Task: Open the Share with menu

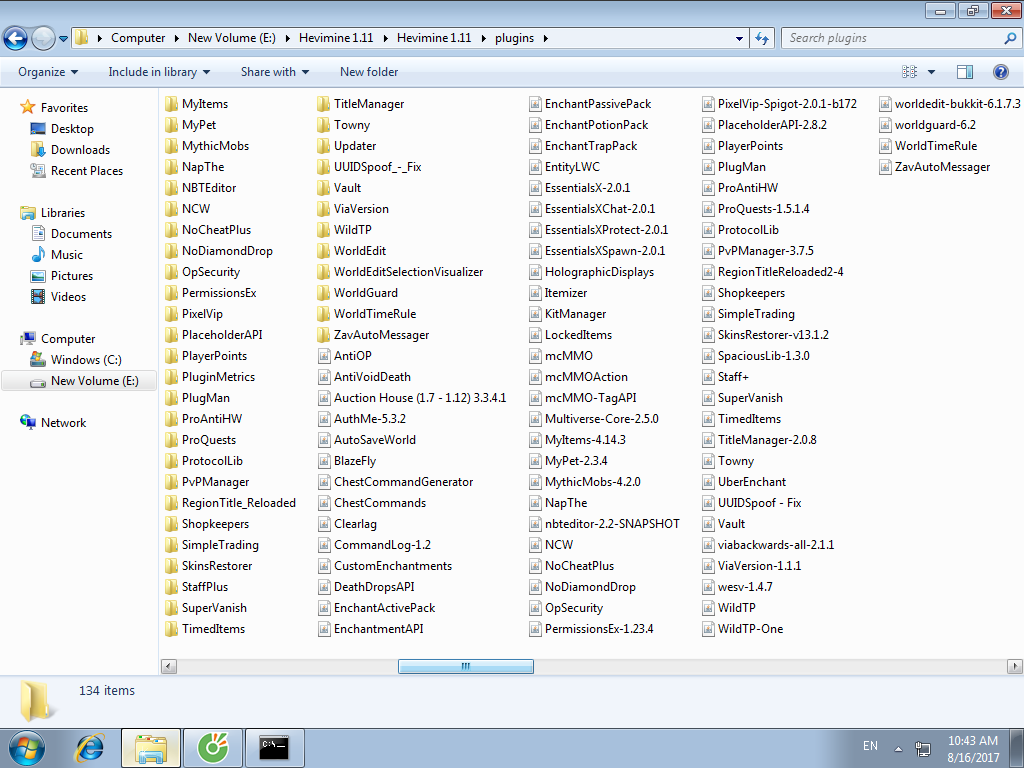Action: click(x=274, y=72)
